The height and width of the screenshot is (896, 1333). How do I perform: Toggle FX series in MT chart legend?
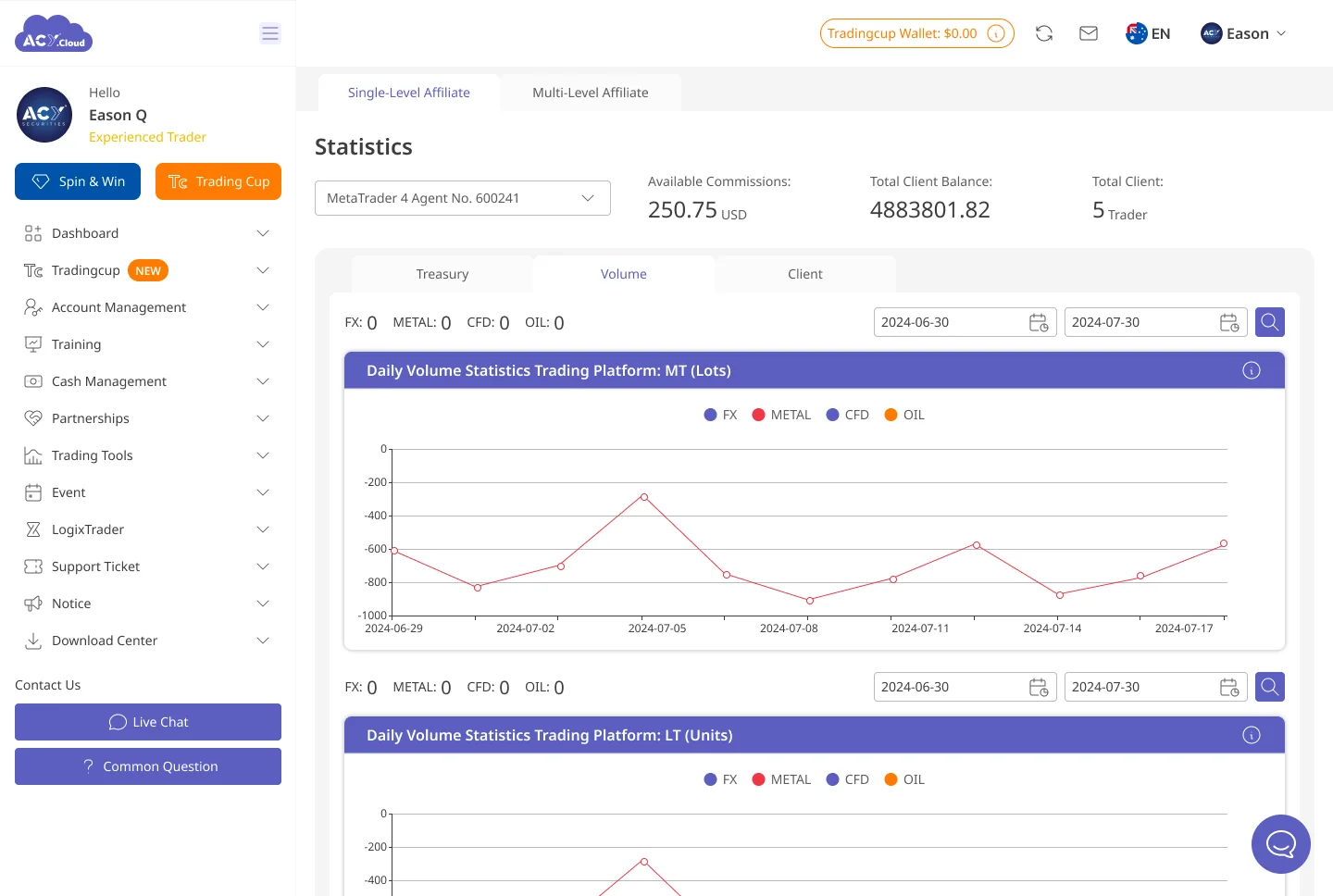coord(720,415)
